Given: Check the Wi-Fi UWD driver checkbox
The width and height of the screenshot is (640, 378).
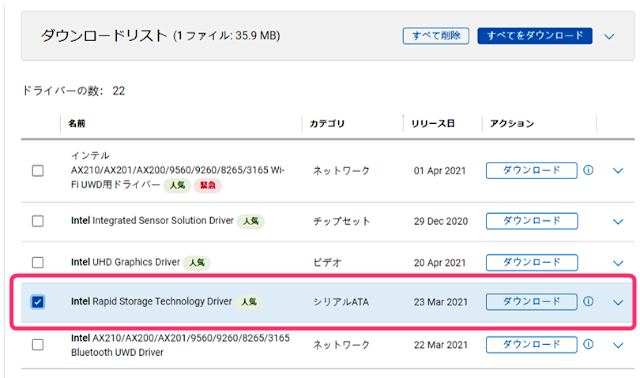Looking at the screenshot, I should click(38, 170).
